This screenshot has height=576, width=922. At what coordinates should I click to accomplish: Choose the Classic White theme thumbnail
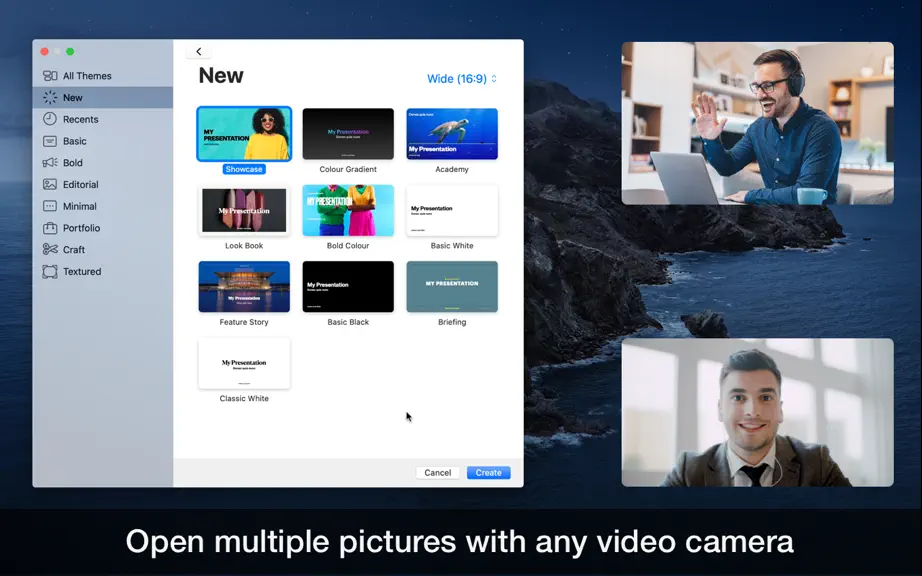coord(244,363)
